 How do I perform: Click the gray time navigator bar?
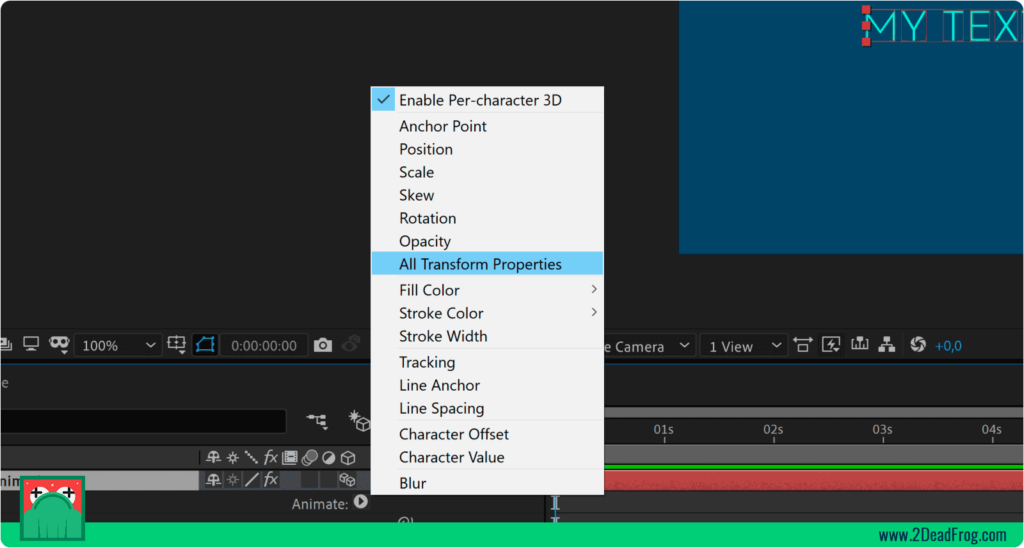click(x=814, y=412)
